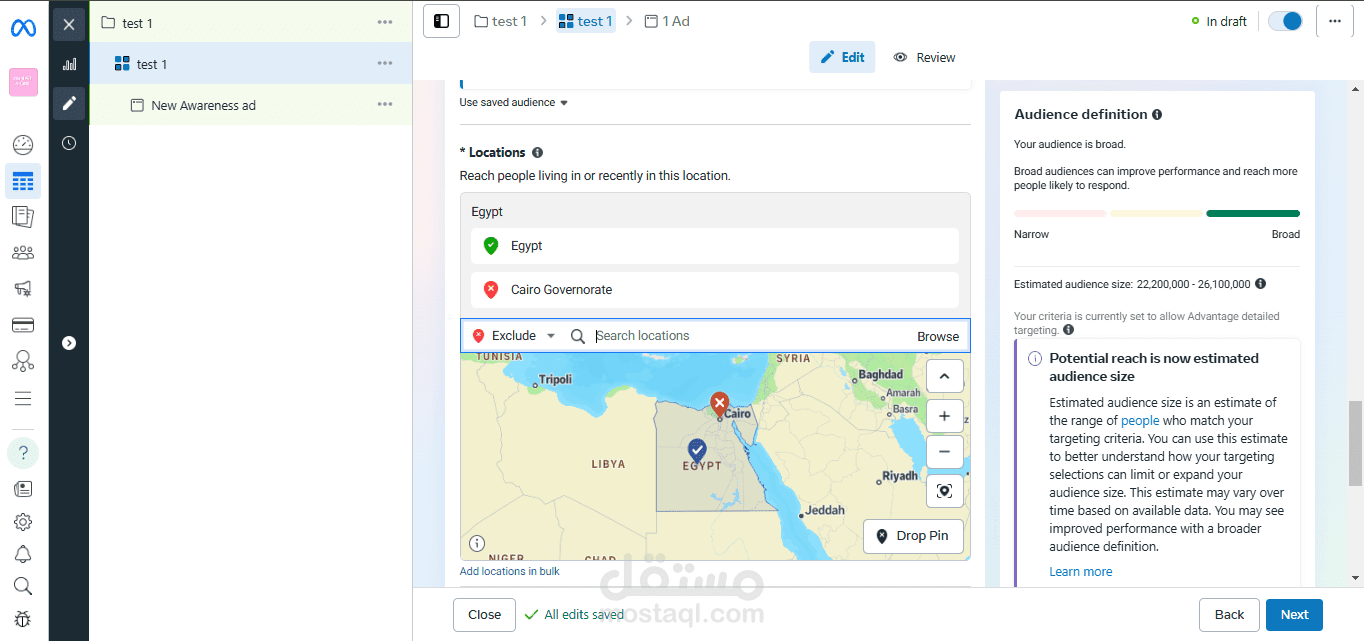
Task: Click the Back button
Action: click(x=1229, y=615)
